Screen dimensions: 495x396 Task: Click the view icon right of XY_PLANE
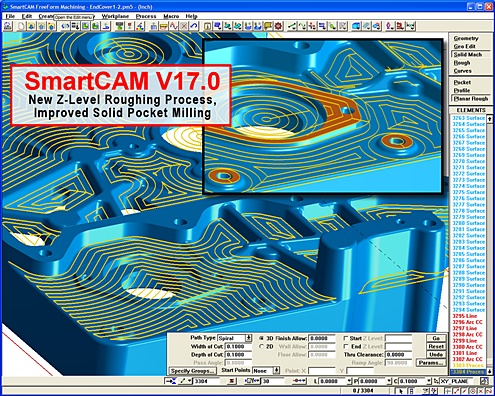tap(484, 381)
